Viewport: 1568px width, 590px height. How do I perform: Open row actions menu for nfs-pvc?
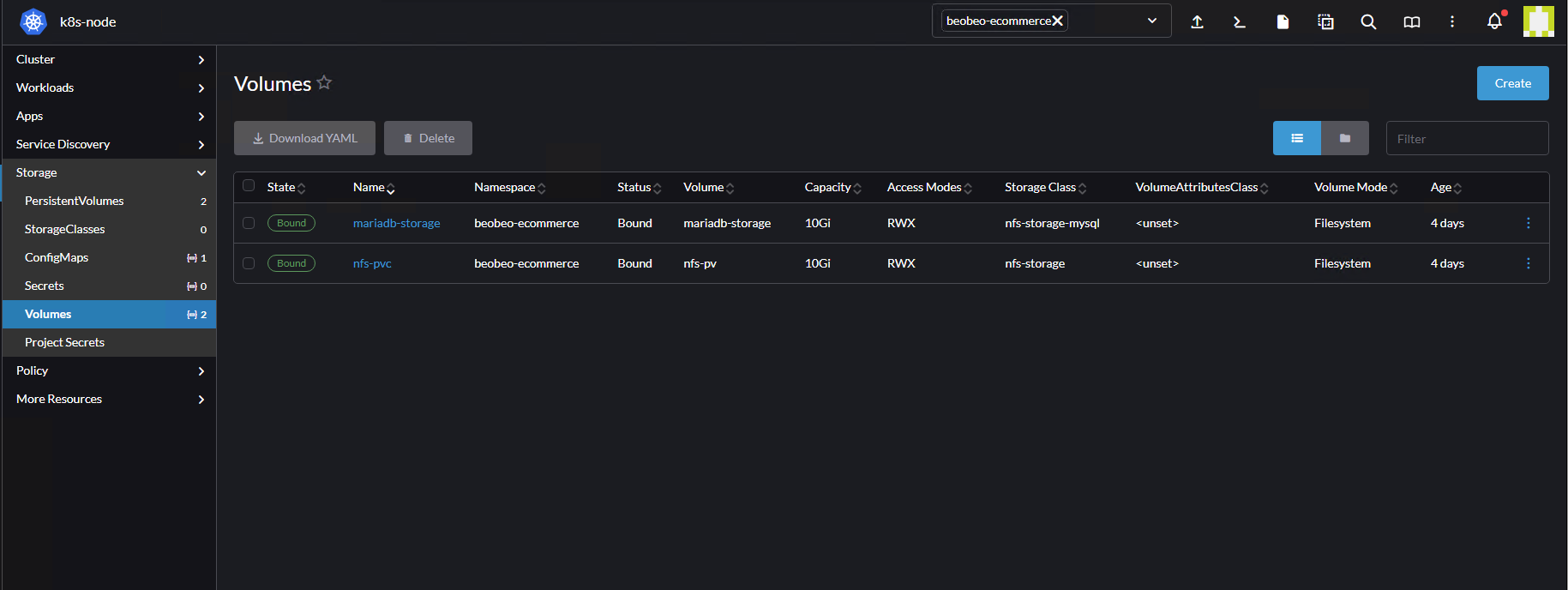1528,263
